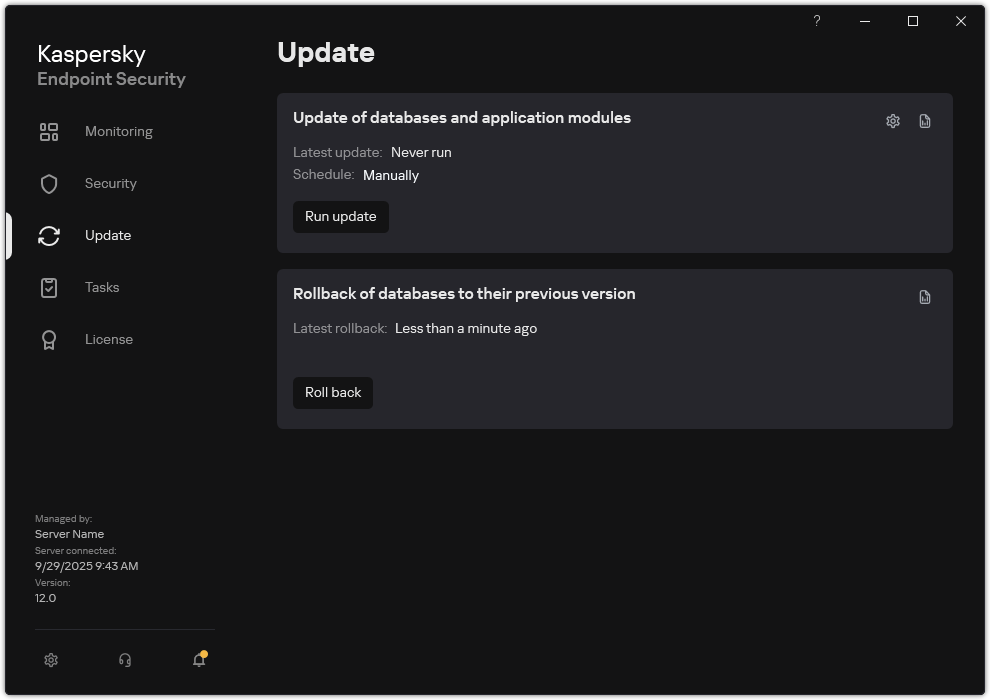
Task: Open settings gear on the update task card
Action: pos(891,120)
